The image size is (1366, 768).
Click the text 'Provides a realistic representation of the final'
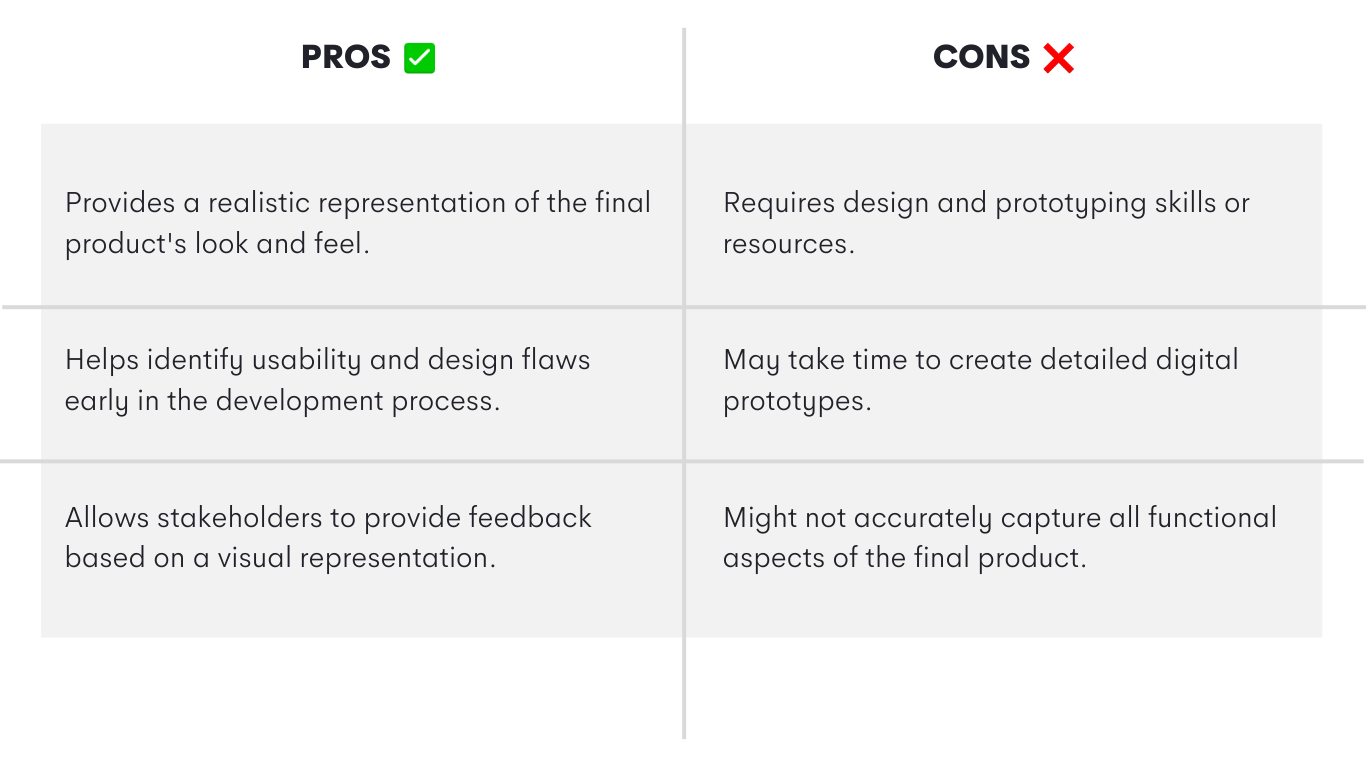click(358, 203)
